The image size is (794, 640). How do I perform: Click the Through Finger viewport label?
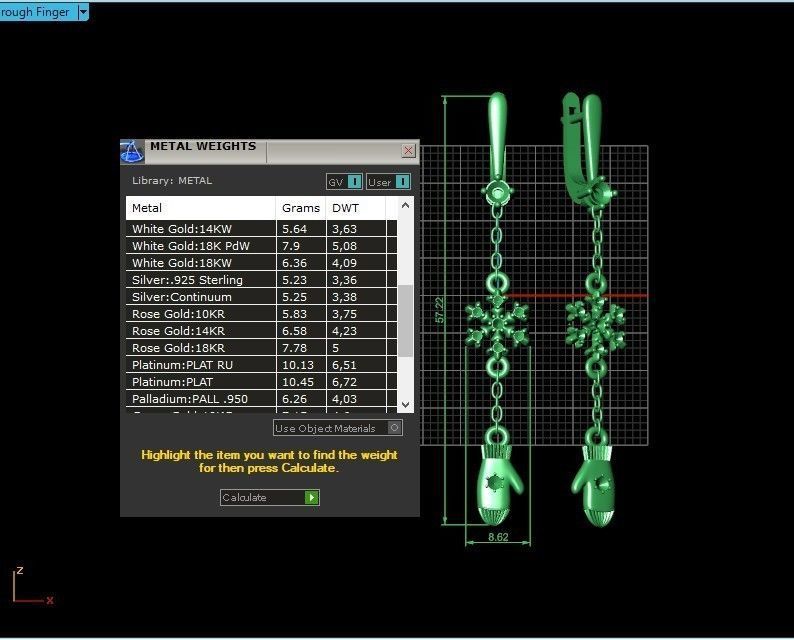coord(35,12)
